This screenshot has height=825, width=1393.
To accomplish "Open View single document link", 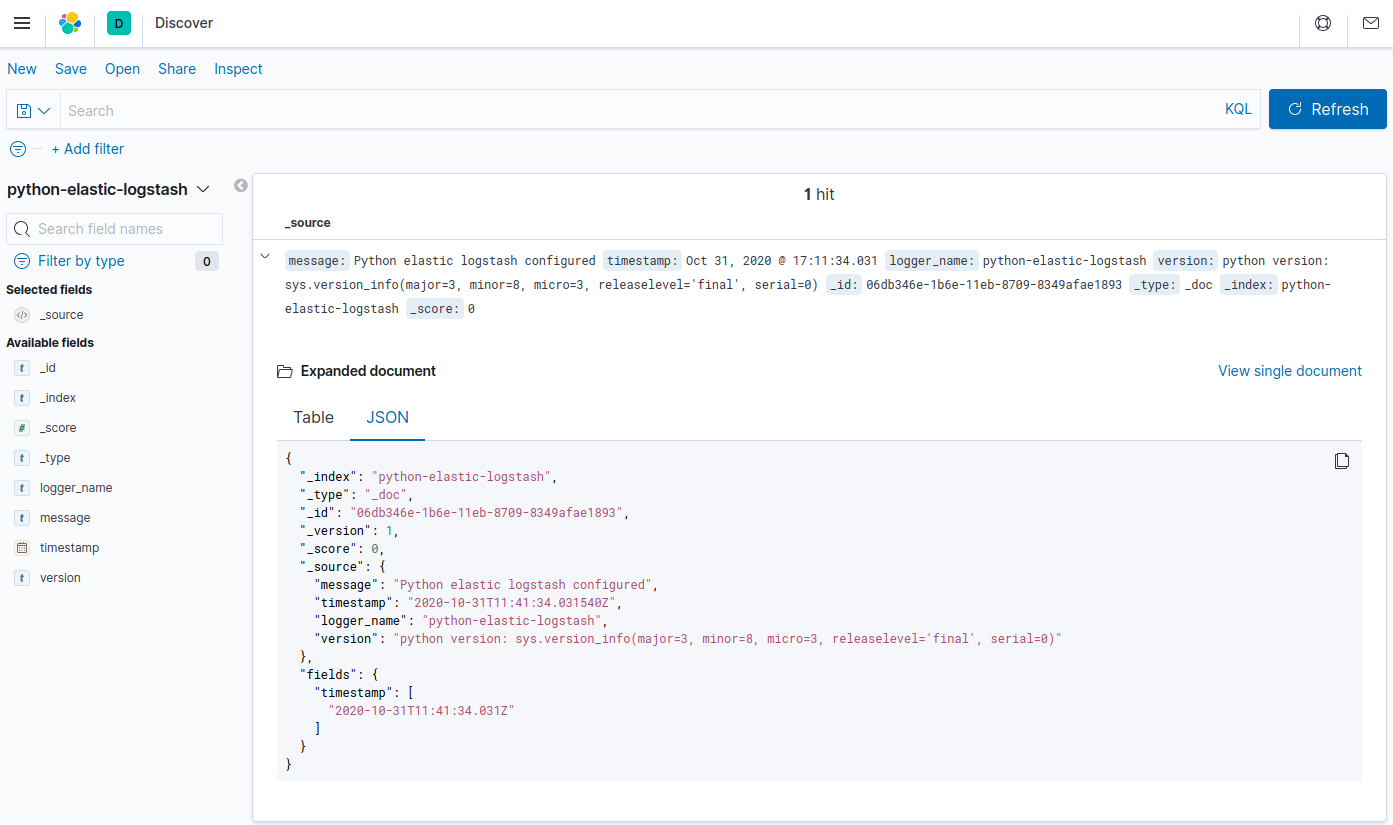I will coord(1290,371).
